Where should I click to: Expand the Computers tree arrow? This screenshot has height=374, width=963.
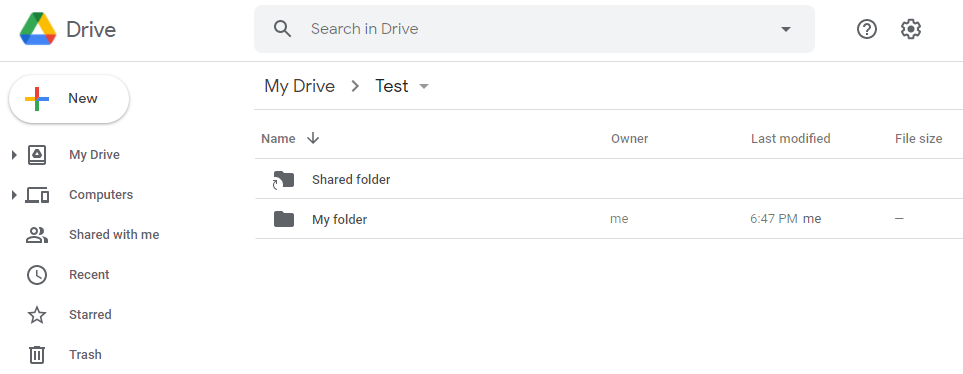pos(14,195)
